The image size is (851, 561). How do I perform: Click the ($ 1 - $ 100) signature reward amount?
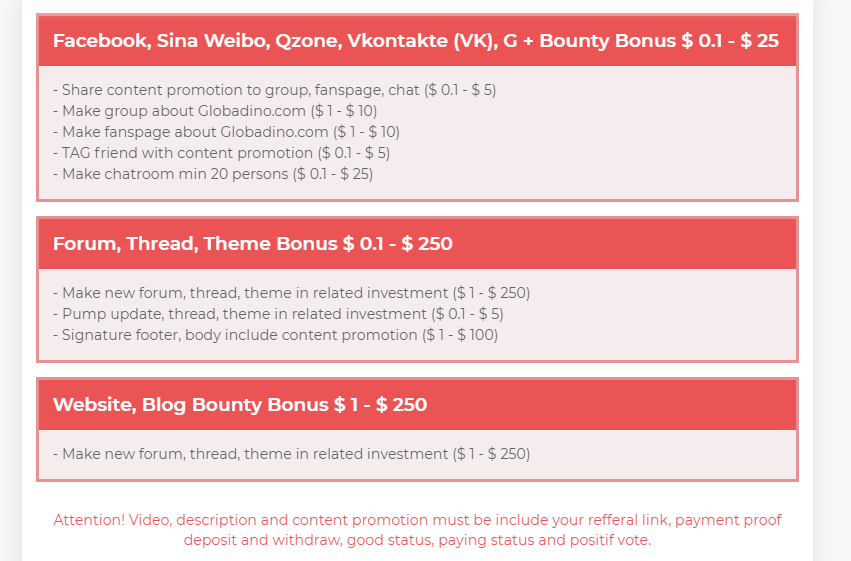point(460,335)
